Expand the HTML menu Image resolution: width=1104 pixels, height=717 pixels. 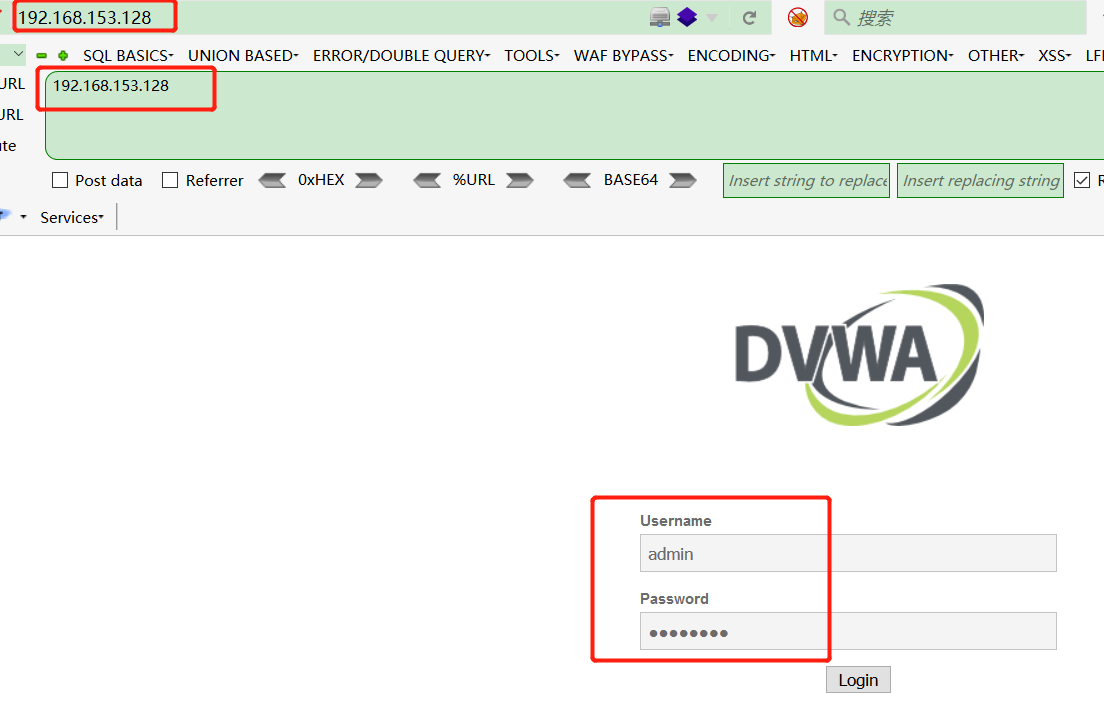pyautogui.click(x=813, y=56)
